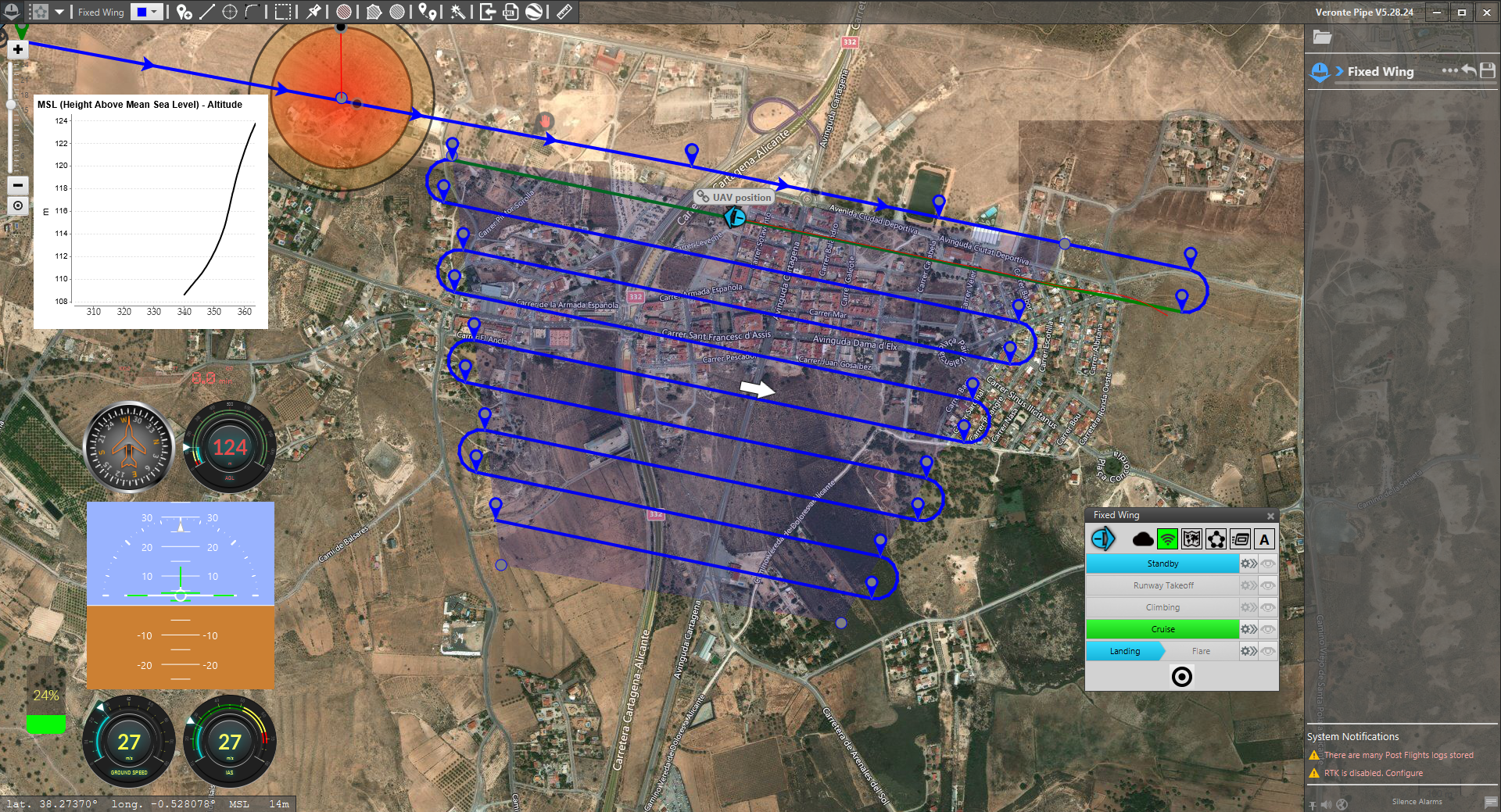
Task: Select the magic wand tool
Action: tap(458, 12)
